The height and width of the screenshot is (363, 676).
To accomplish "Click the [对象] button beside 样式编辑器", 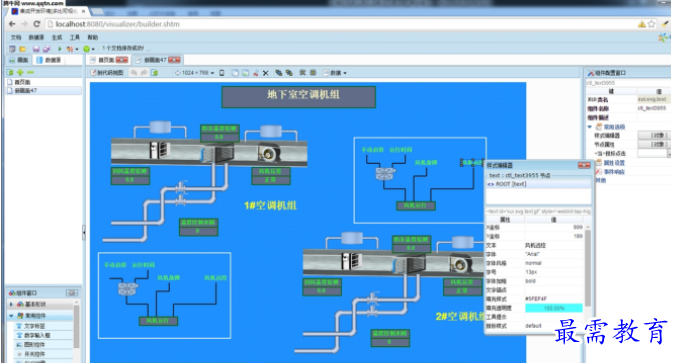I will click(654, 135).
